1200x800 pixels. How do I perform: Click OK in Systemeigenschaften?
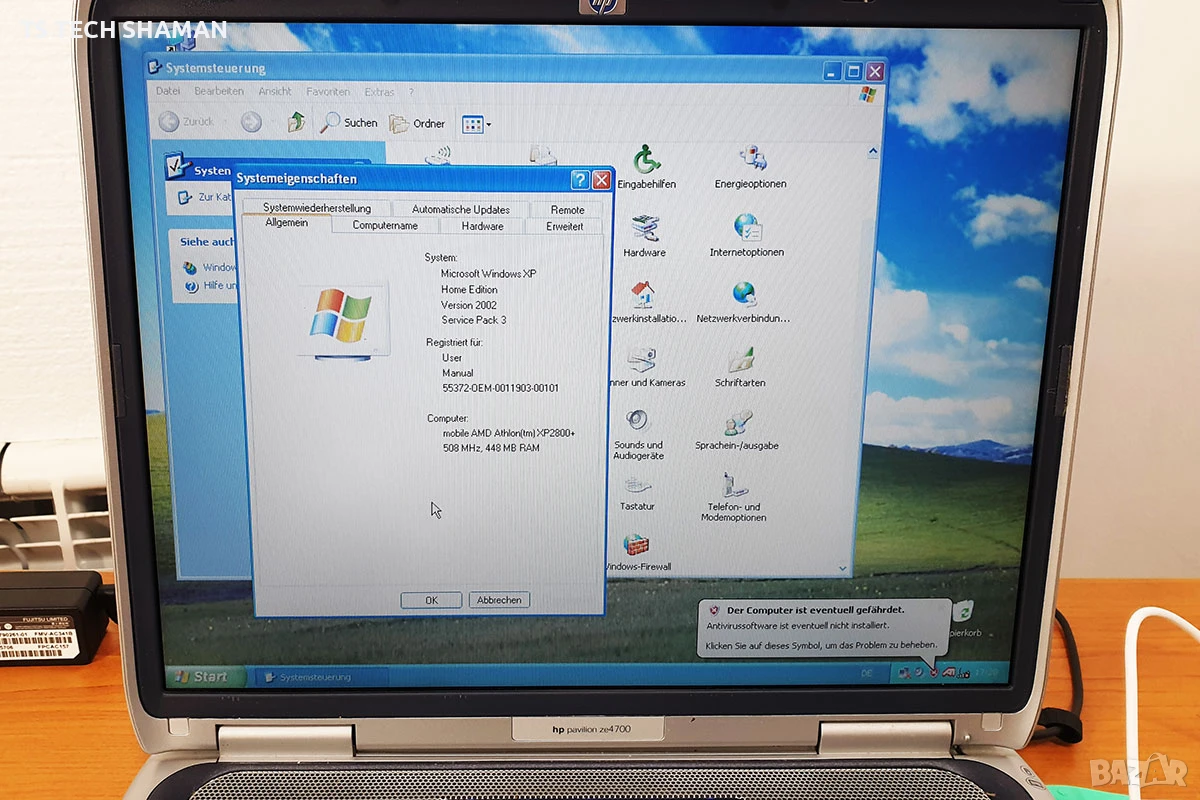point(431,600)
